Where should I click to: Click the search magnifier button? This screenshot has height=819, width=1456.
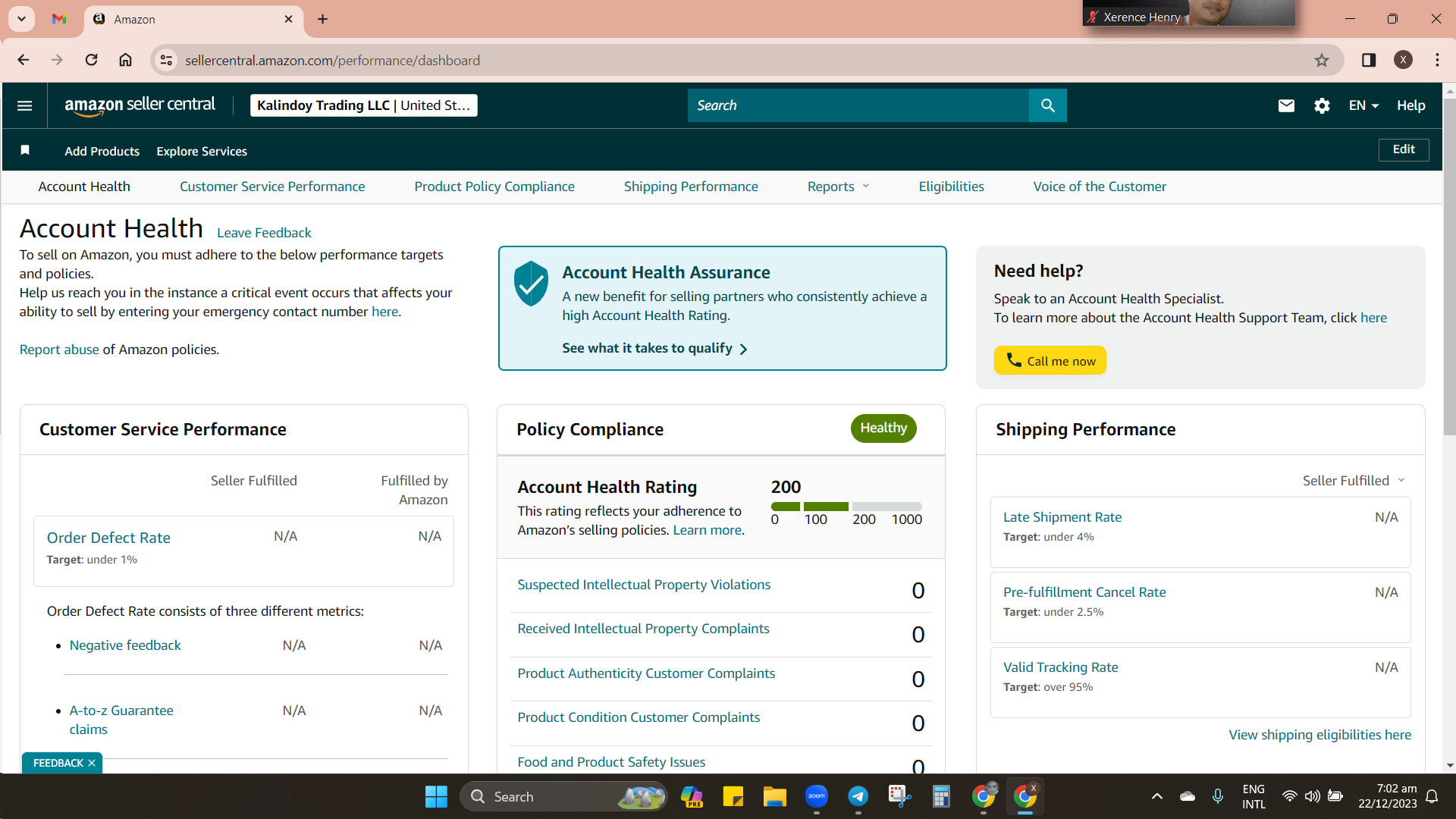pos(1047,105)
